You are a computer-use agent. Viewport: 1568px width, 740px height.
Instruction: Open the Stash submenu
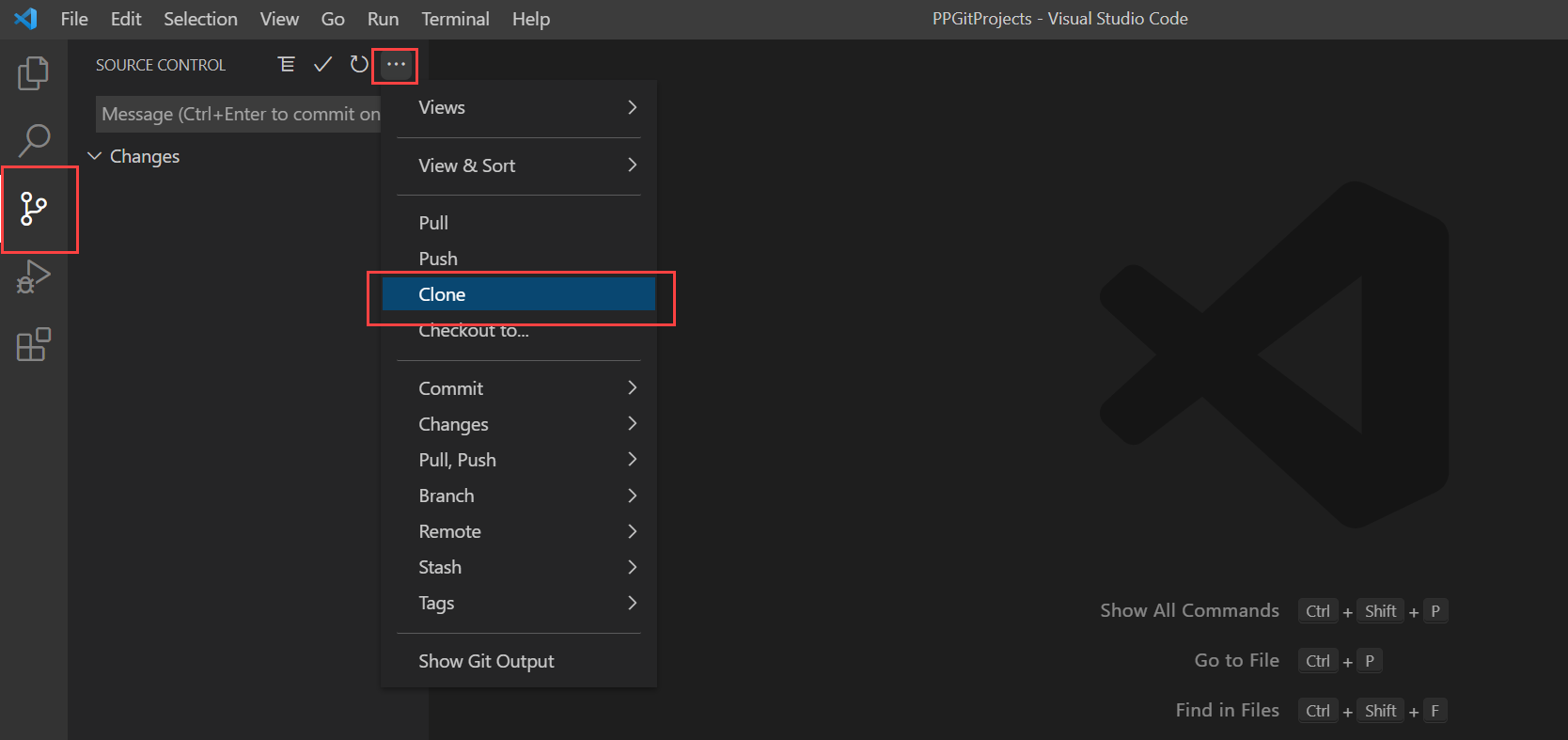click(519, 567)
